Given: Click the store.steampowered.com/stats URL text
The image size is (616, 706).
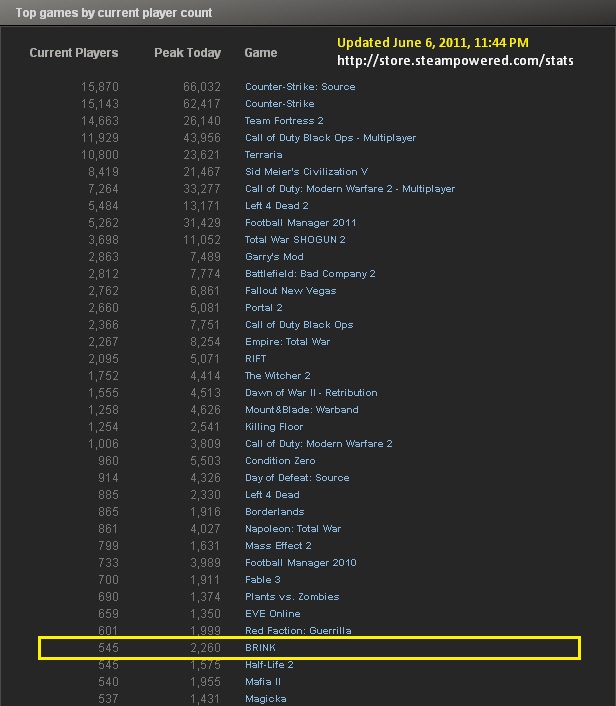Looking at the screenshot, I should [x=455, y=62].
